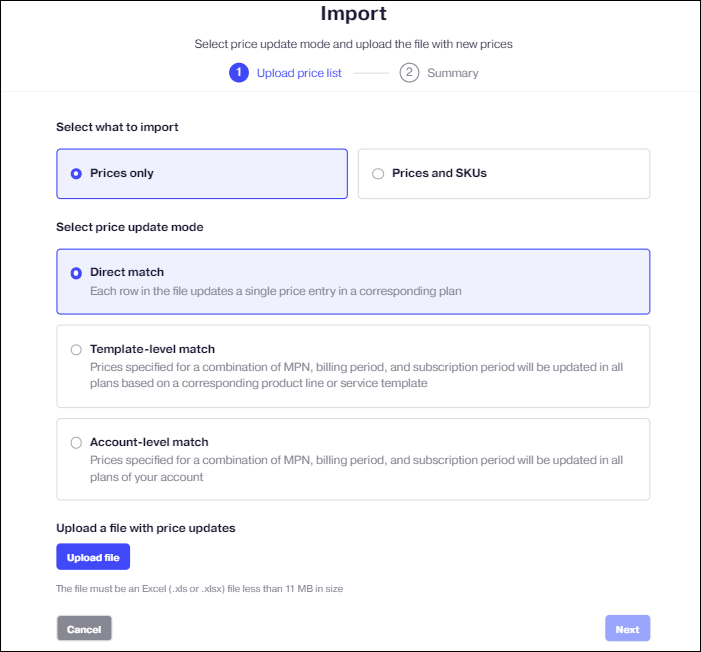This screenshot has width=701, height=652.
Task: Click the Account-level match description text
Action: click(x=356, y=468)
